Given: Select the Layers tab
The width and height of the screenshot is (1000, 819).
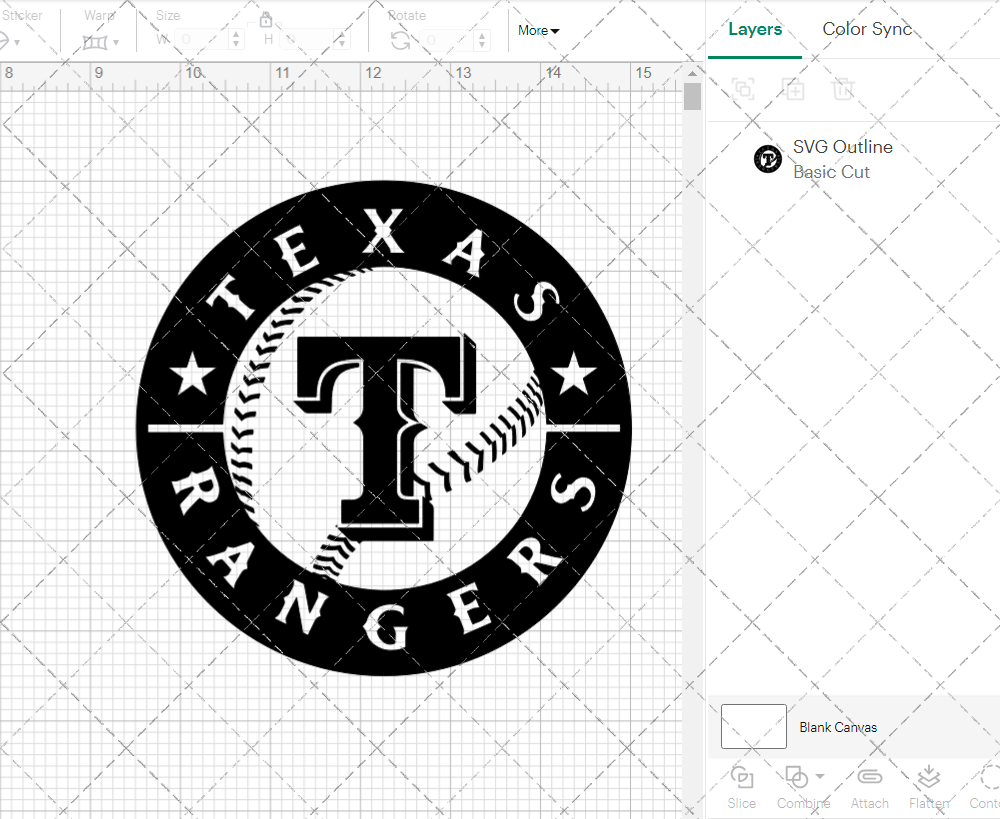Looking at the screenshot, I should (755, 29).
